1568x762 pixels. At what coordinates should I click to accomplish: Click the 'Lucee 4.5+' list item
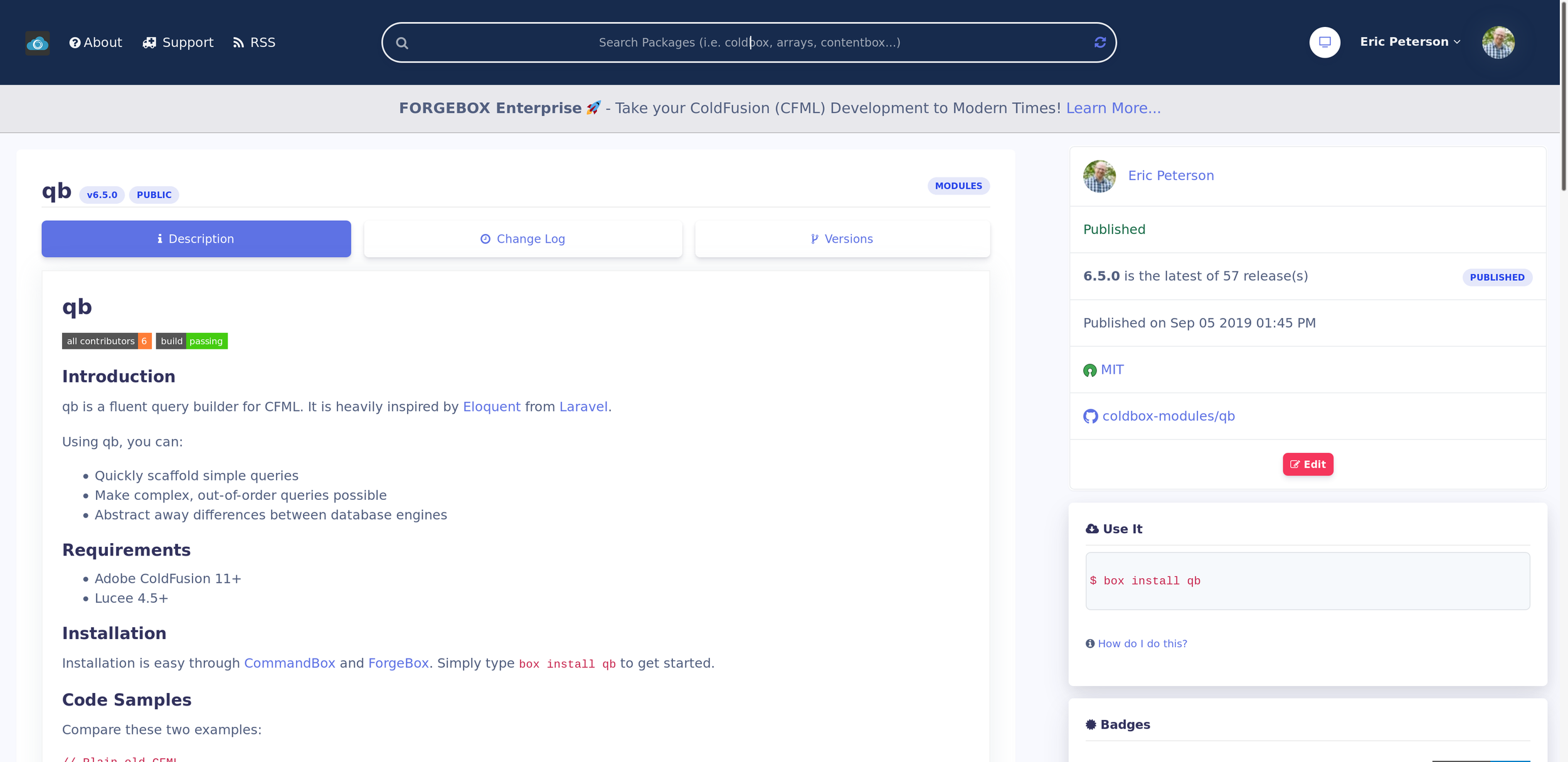[x=131, y=599]
